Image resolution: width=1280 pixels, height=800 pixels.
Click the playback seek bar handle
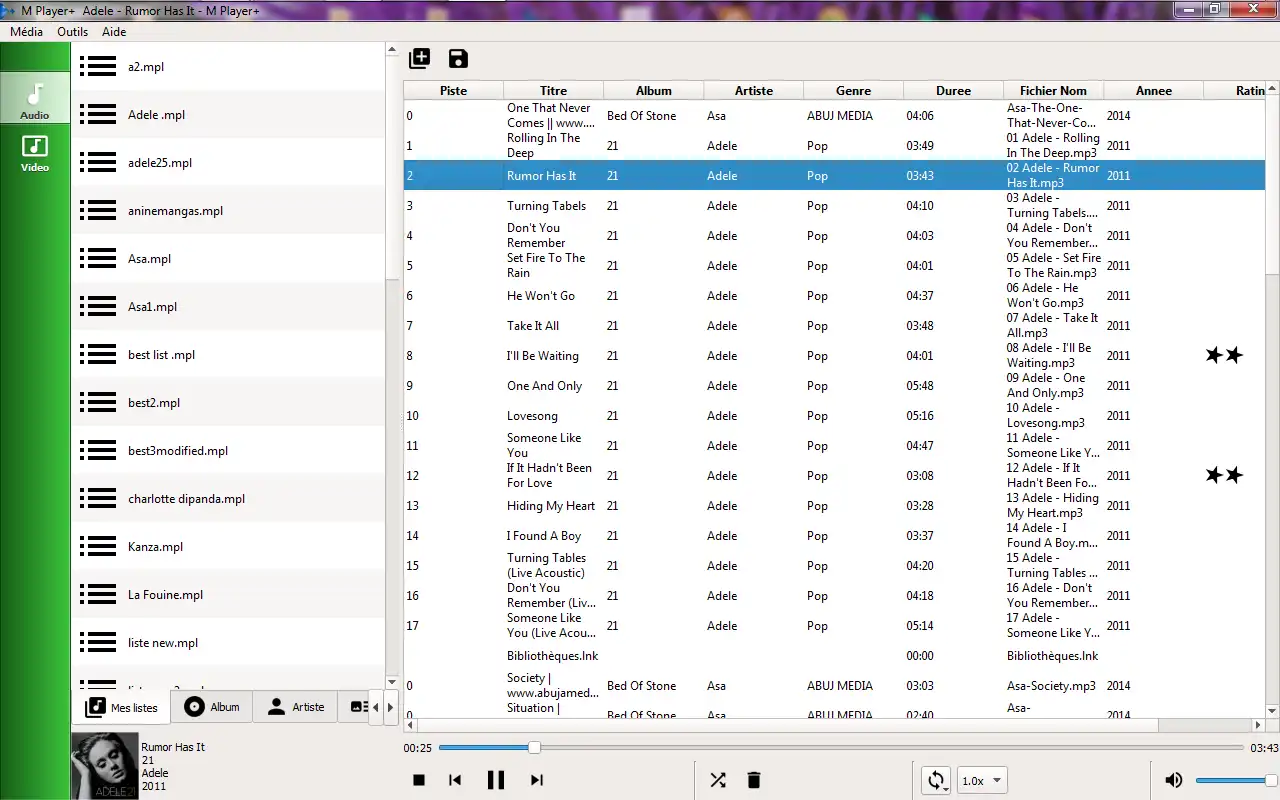click(x=534, y=747)
